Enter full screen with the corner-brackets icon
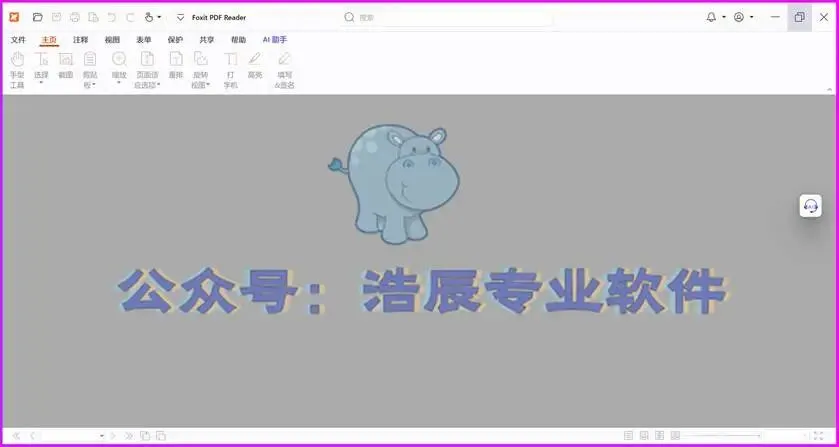This screenshot has height=447, width=839. click(819, 436)
